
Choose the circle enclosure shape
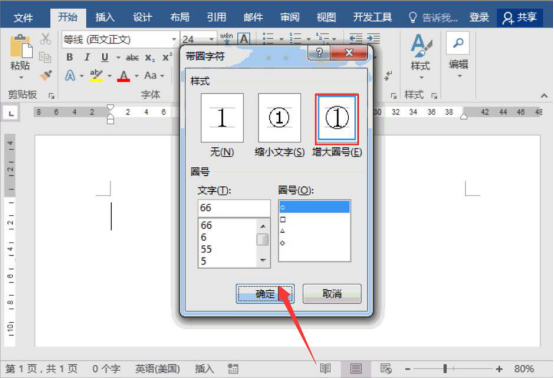coord(314,207)
